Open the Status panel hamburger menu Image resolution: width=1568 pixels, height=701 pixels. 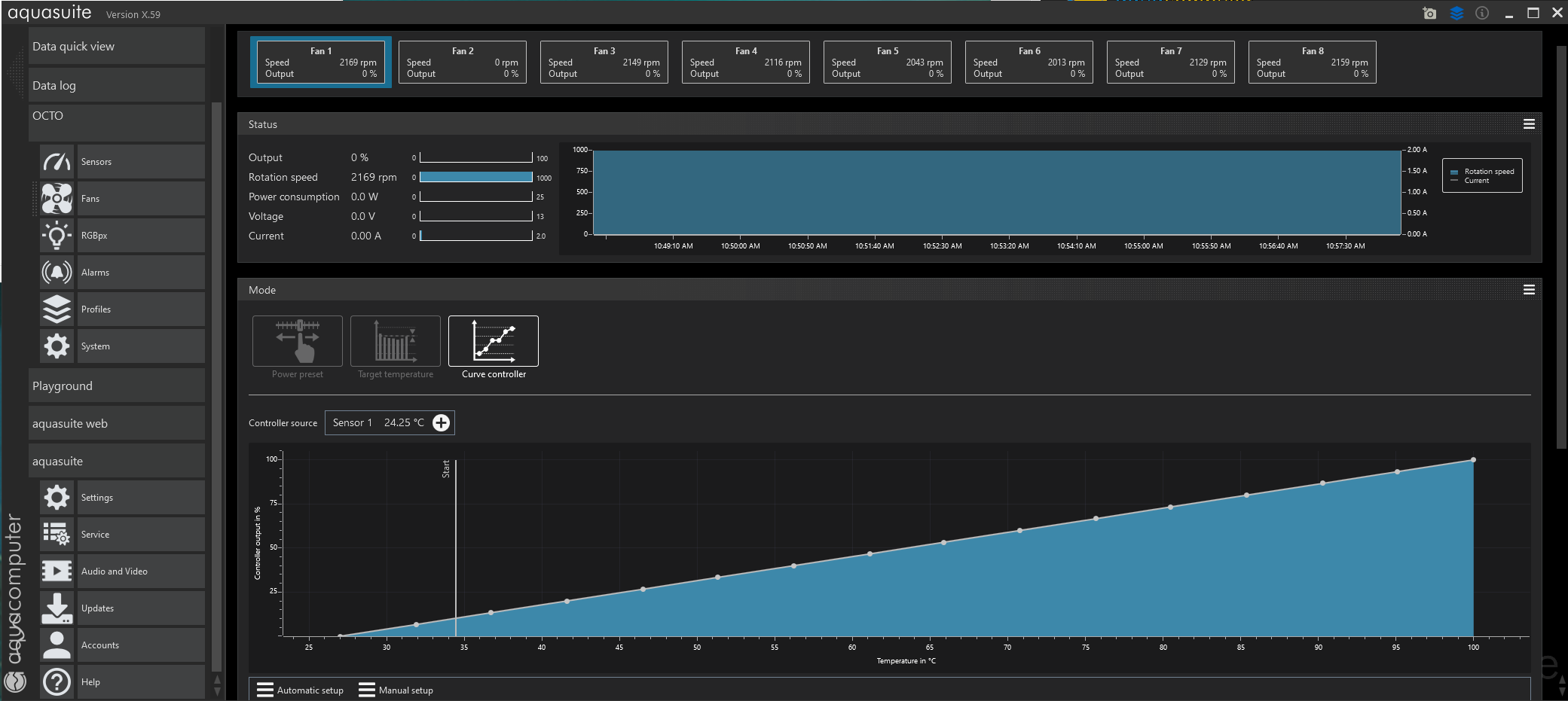1529,124
